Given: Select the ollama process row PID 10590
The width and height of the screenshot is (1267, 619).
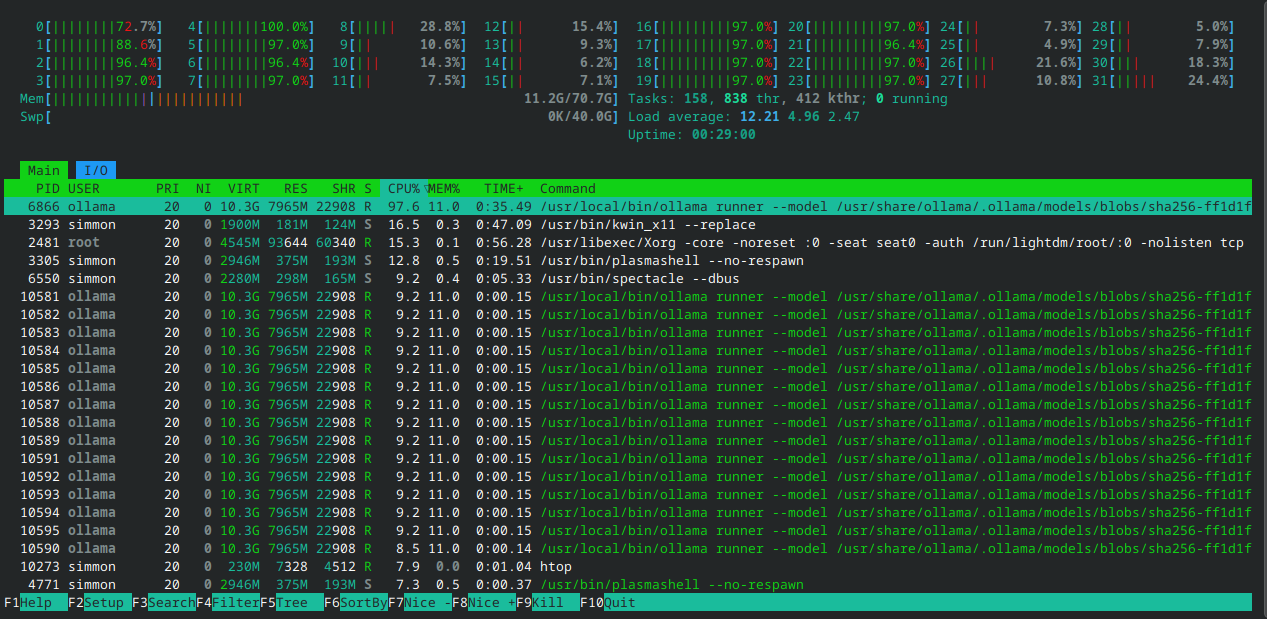Looking at the screenshot, I should tap(628, 548).
